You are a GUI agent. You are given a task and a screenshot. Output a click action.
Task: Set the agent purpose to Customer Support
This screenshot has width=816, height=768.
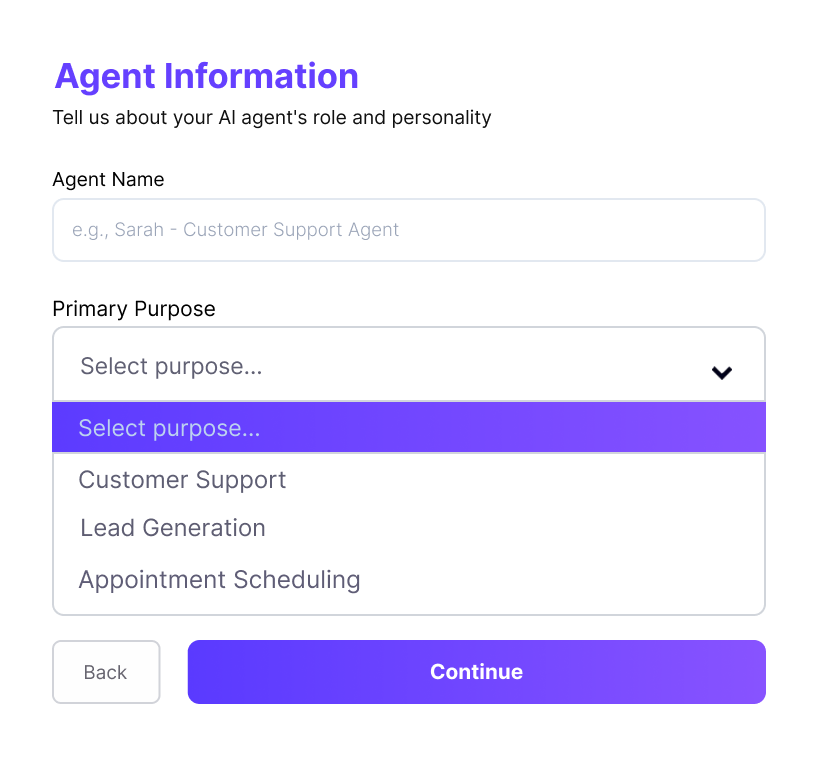[183, 480]
